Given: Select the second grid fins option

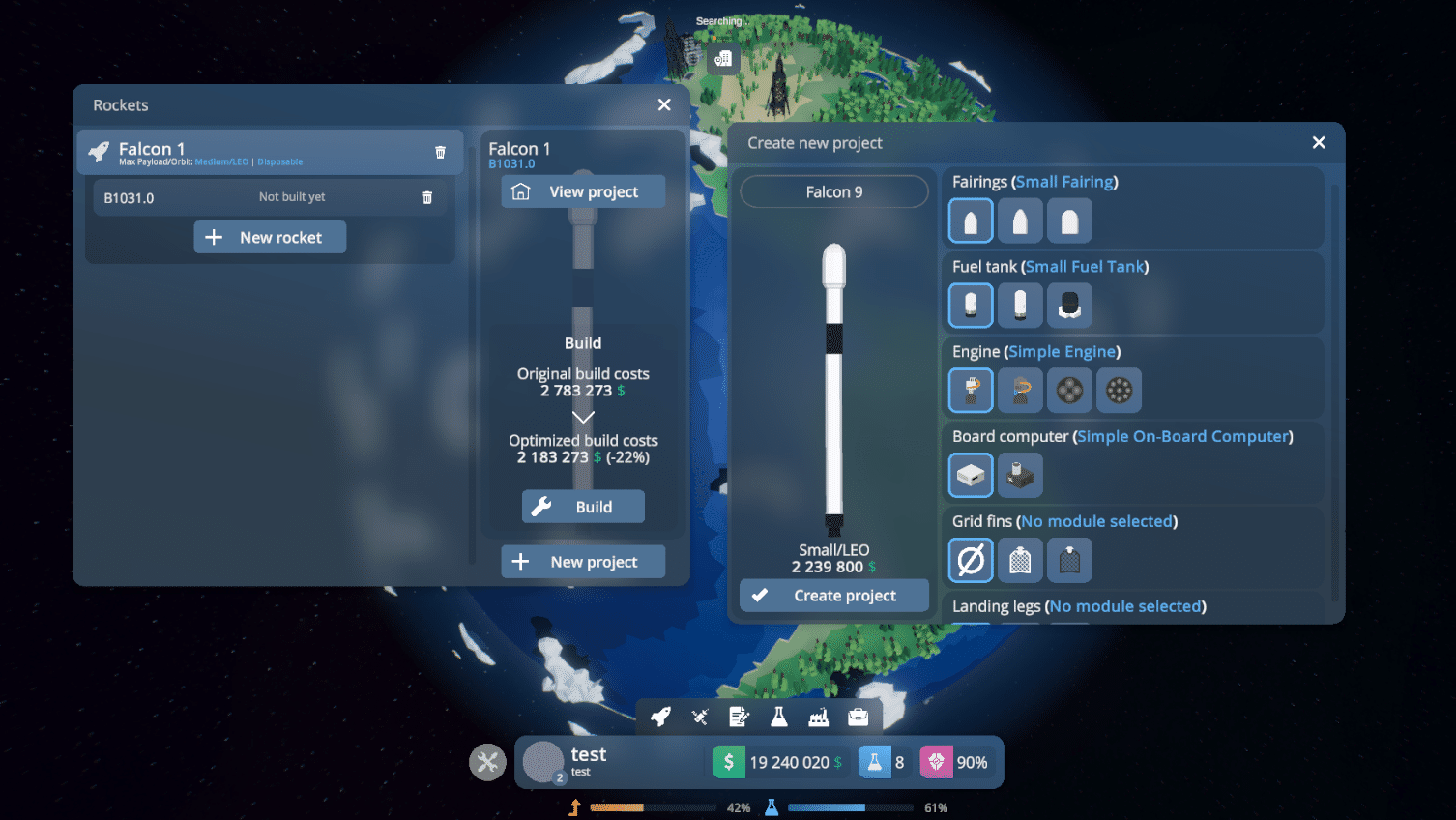Looking at the screenshot, I should pos(1020,560).
